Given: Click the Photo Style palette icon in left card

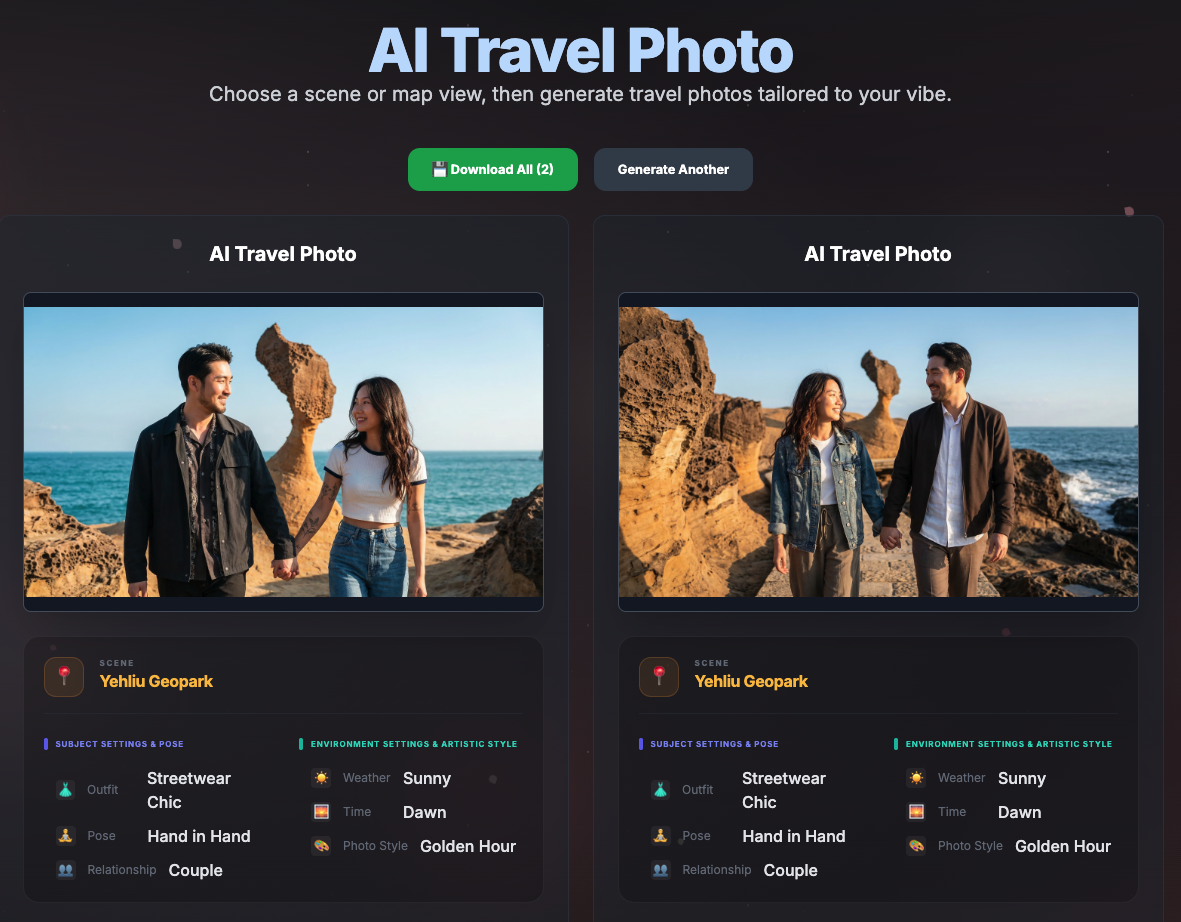Looking at the screenshot, I should 321,846.
